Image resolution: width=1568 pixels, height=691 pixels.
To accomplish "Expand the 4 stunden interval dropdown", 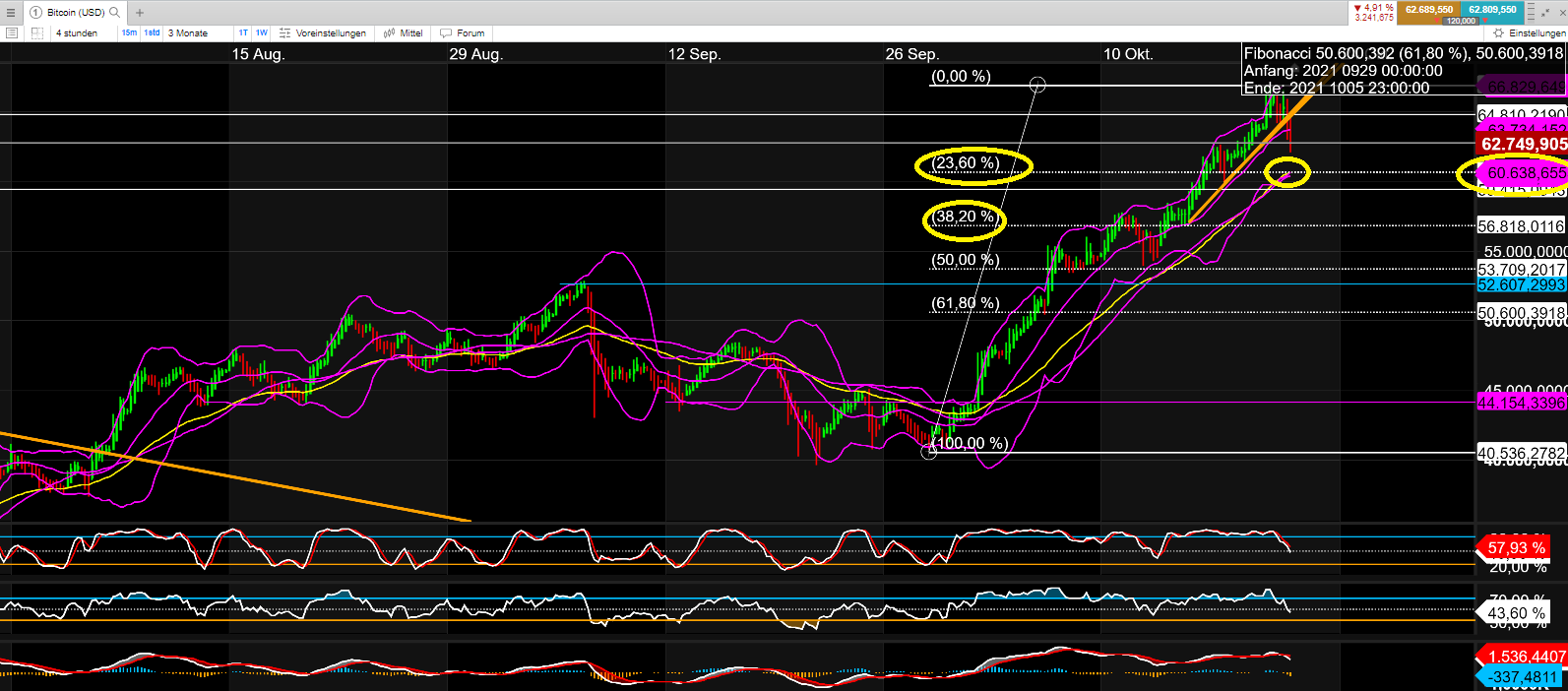I will click(x=77, y=32).
